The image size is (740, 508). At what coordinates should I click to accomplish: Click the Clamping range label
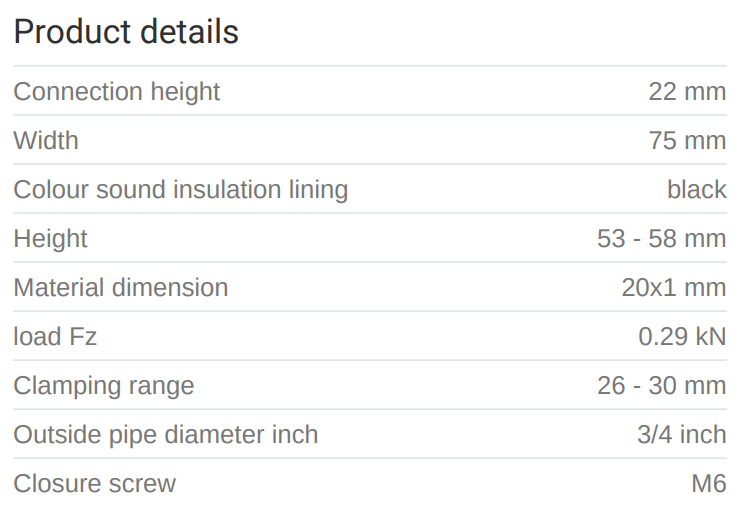[x=103, y=386]
